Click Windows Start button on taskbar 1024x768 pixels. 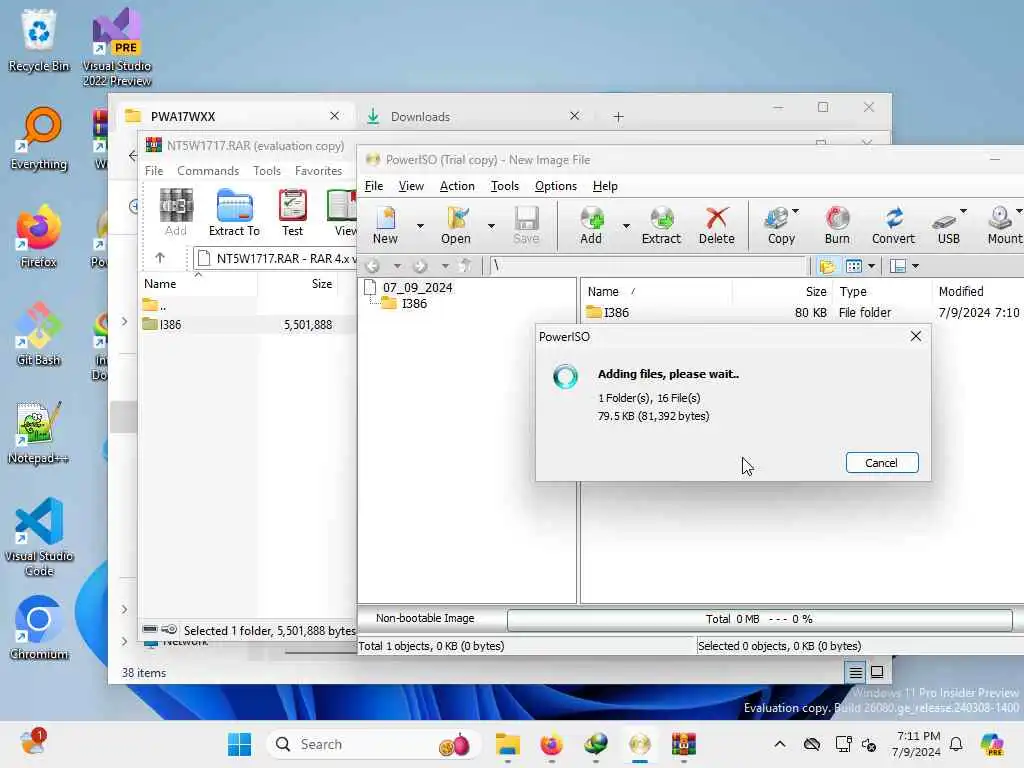(239, 744)
